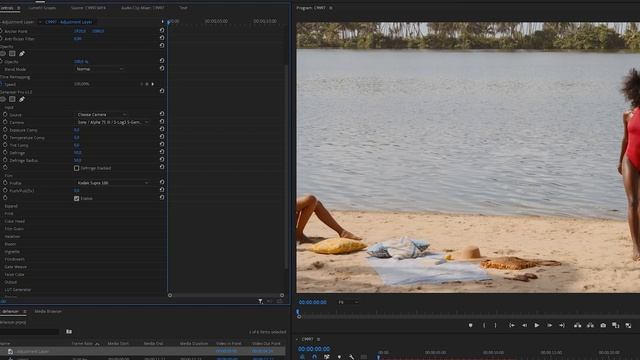Click the Extract button
This screenshot has height=360, width=640.
590,325
